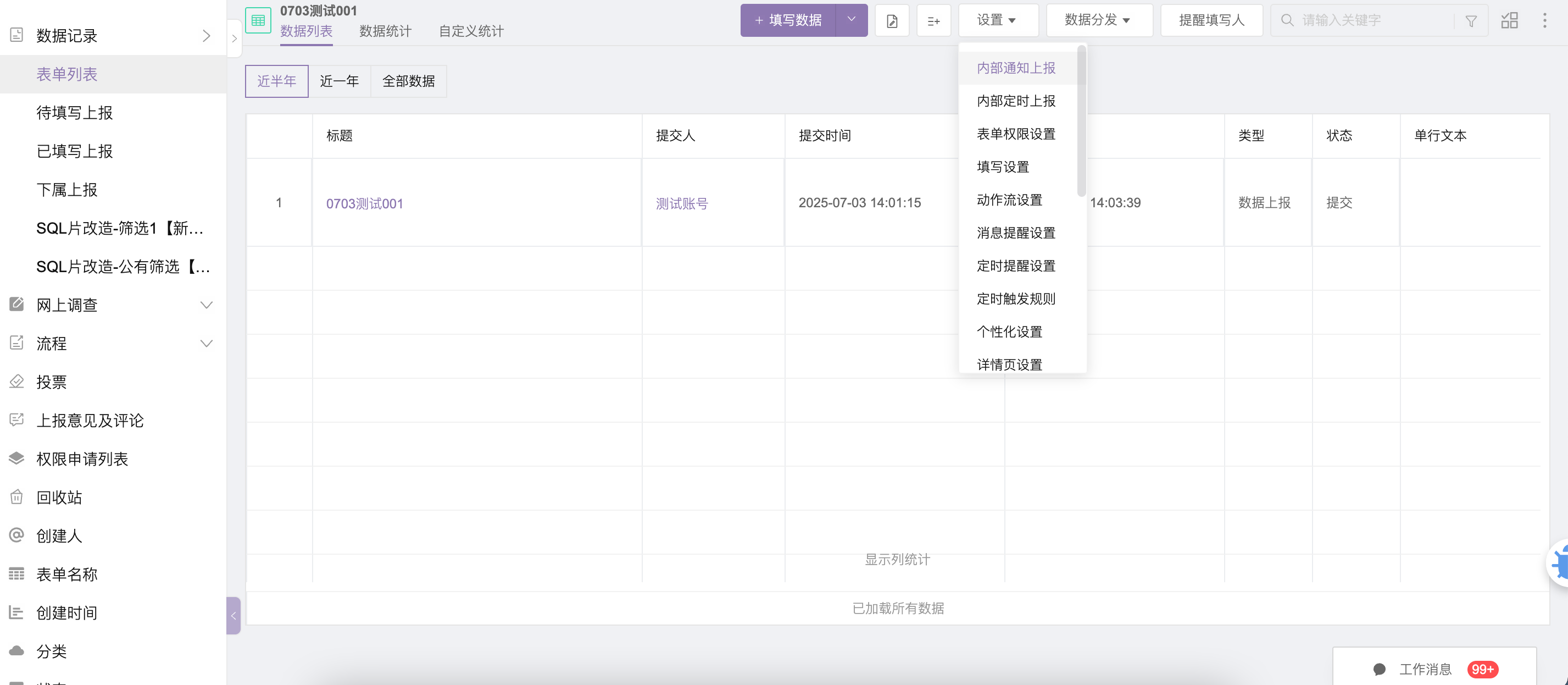Click the category cloud icon
1568x685 pixels.
click(16, 650)
